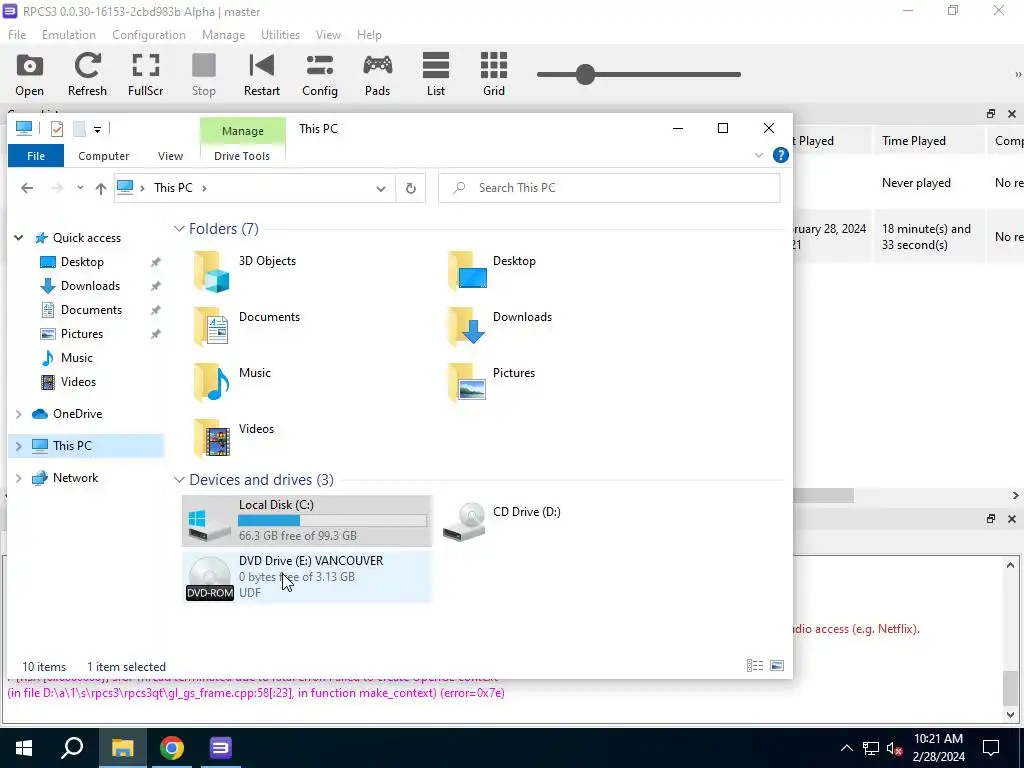
Task: Select the Music folder in Folders group
Action: 232,383
